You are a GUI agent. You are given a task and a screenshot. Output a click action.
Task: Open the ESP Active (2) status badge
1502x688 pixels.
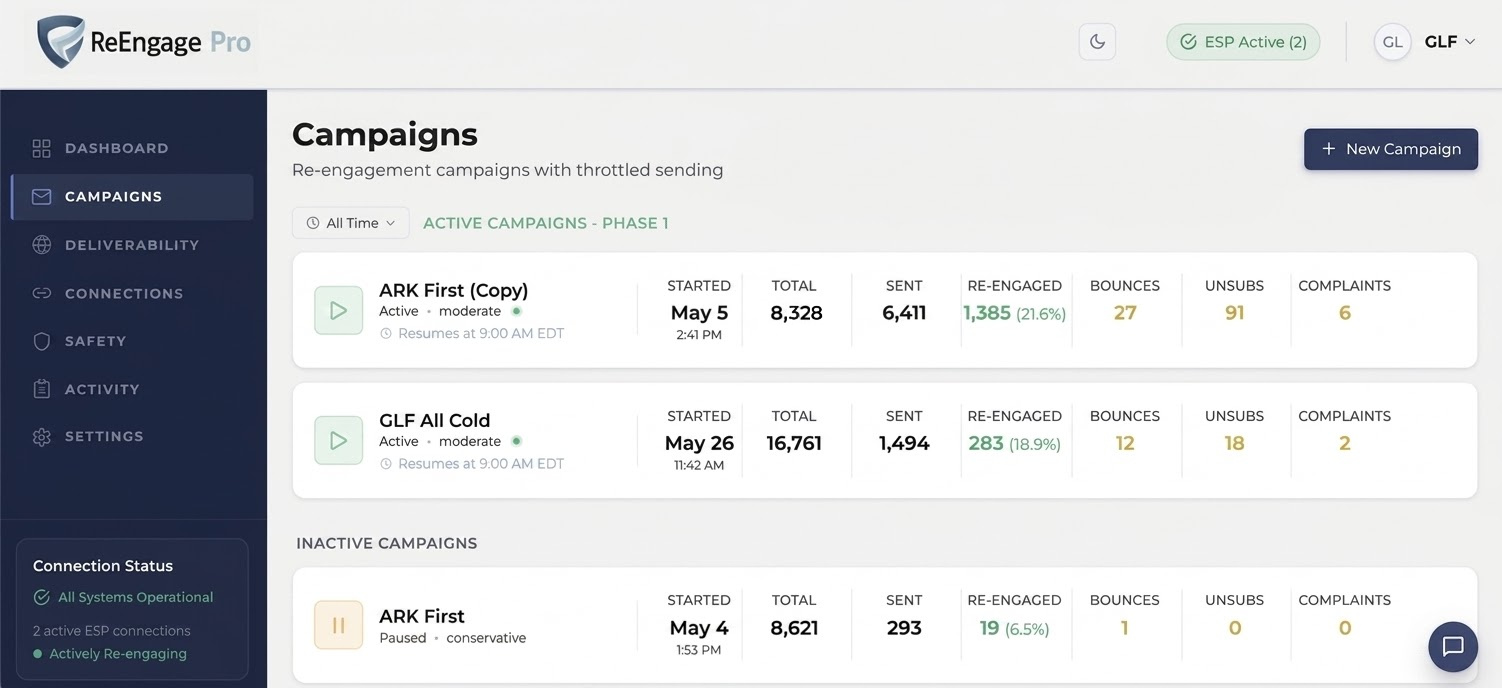click(x=1243, y=42)
